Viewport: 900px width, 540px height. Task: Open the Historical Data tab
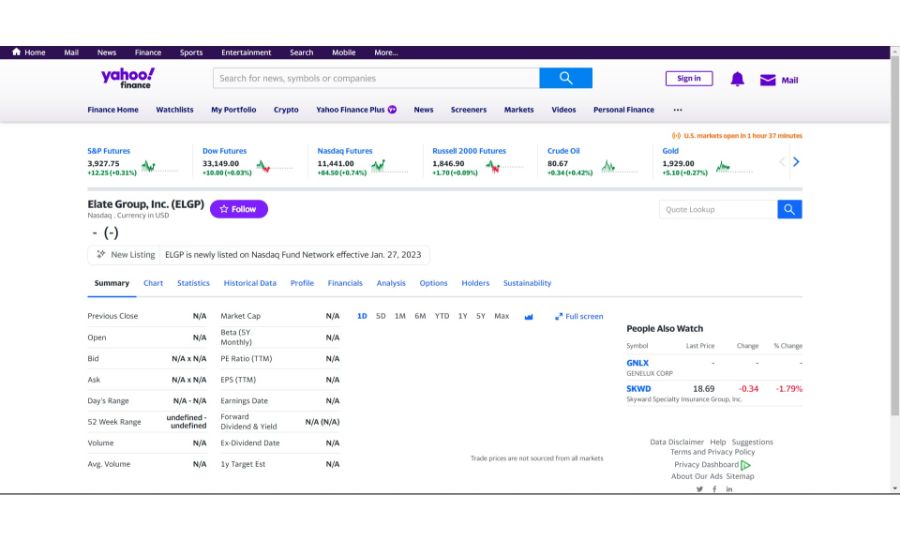point(250,283)
